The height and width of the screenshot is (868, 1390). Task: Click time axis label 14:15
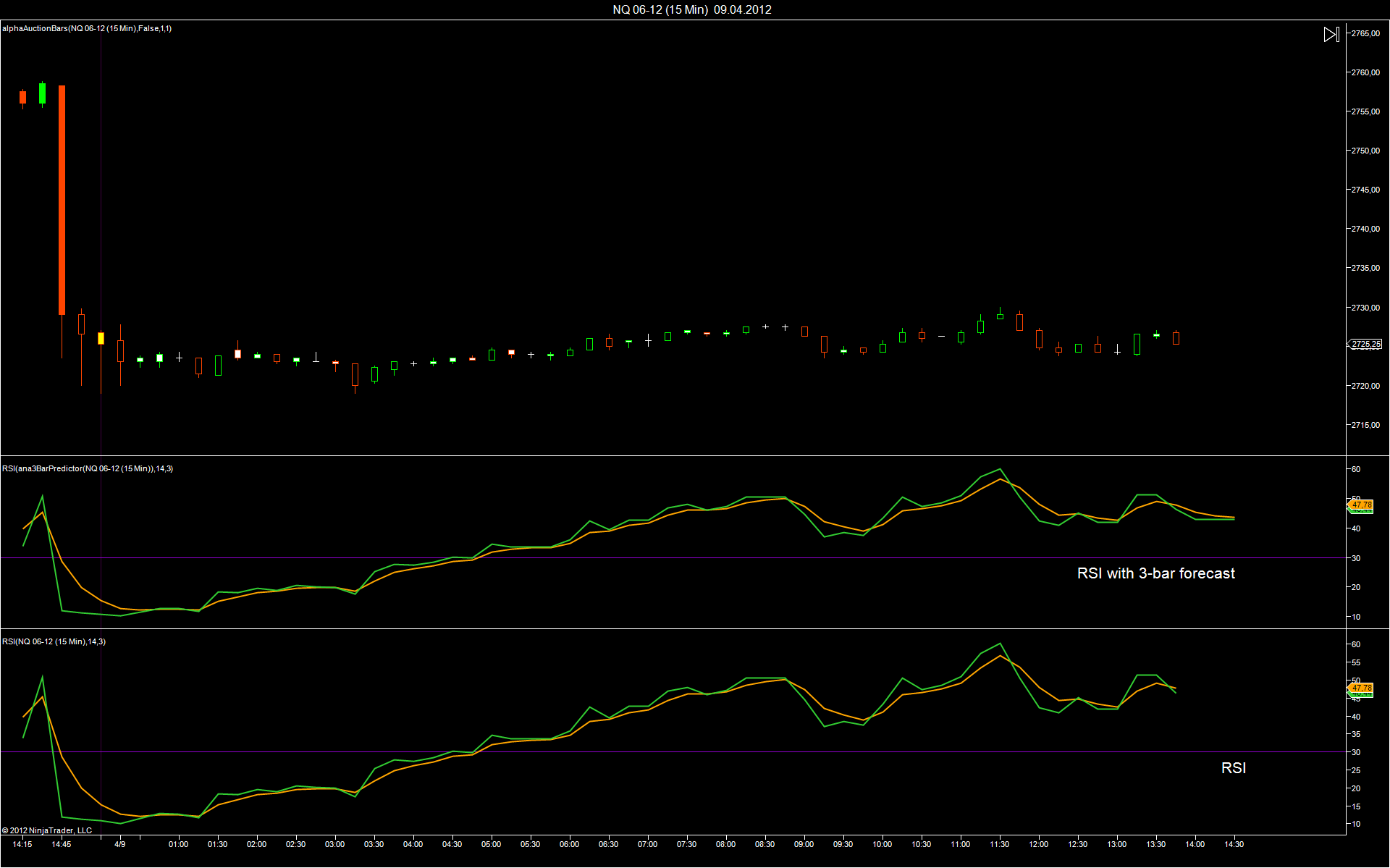click(x=22, y=844)
